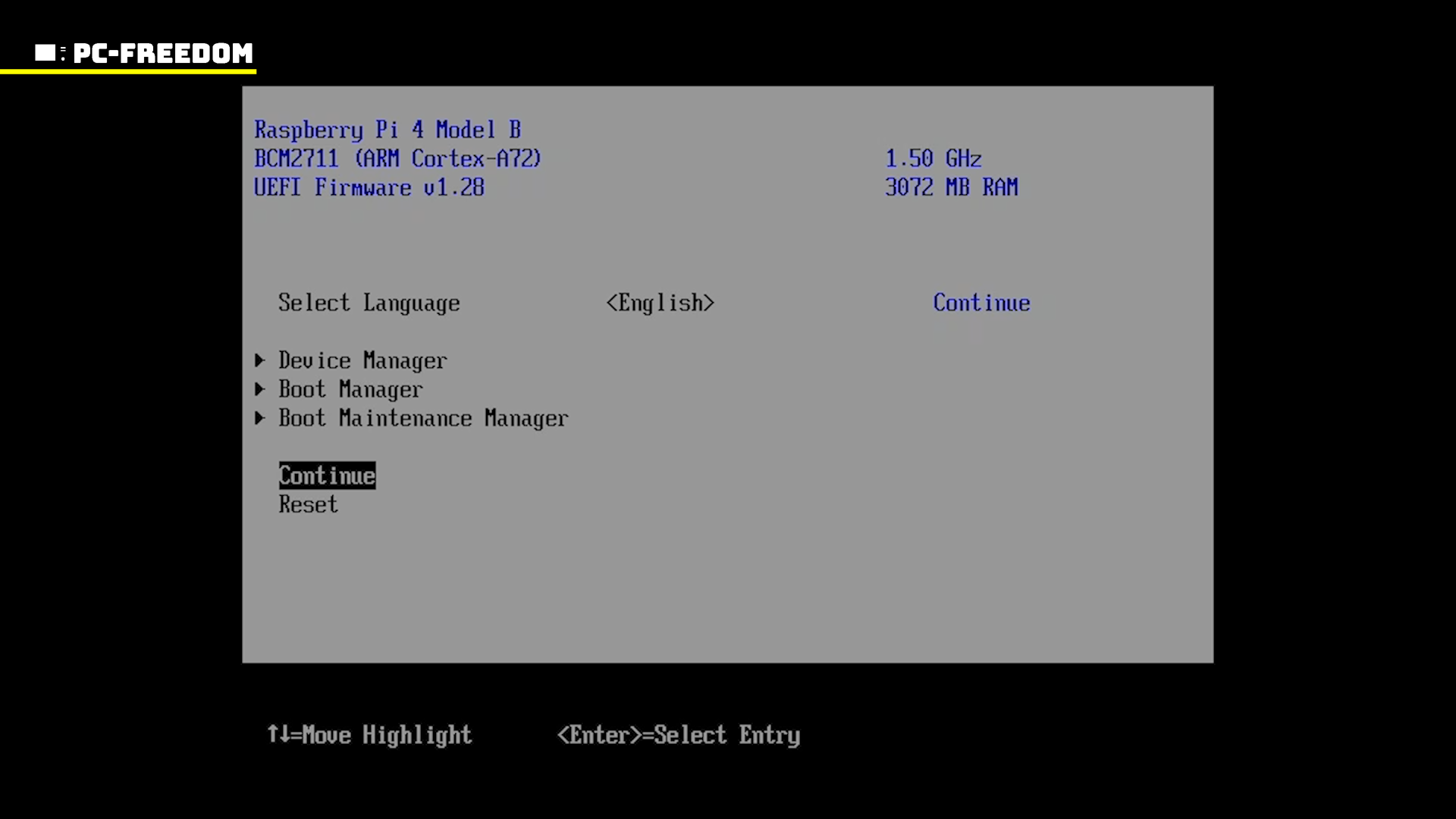The image size is (1456, 819).
Task: Click the arrow beside Boot Maintenance Manager
Action: click(x=260, y=418)
